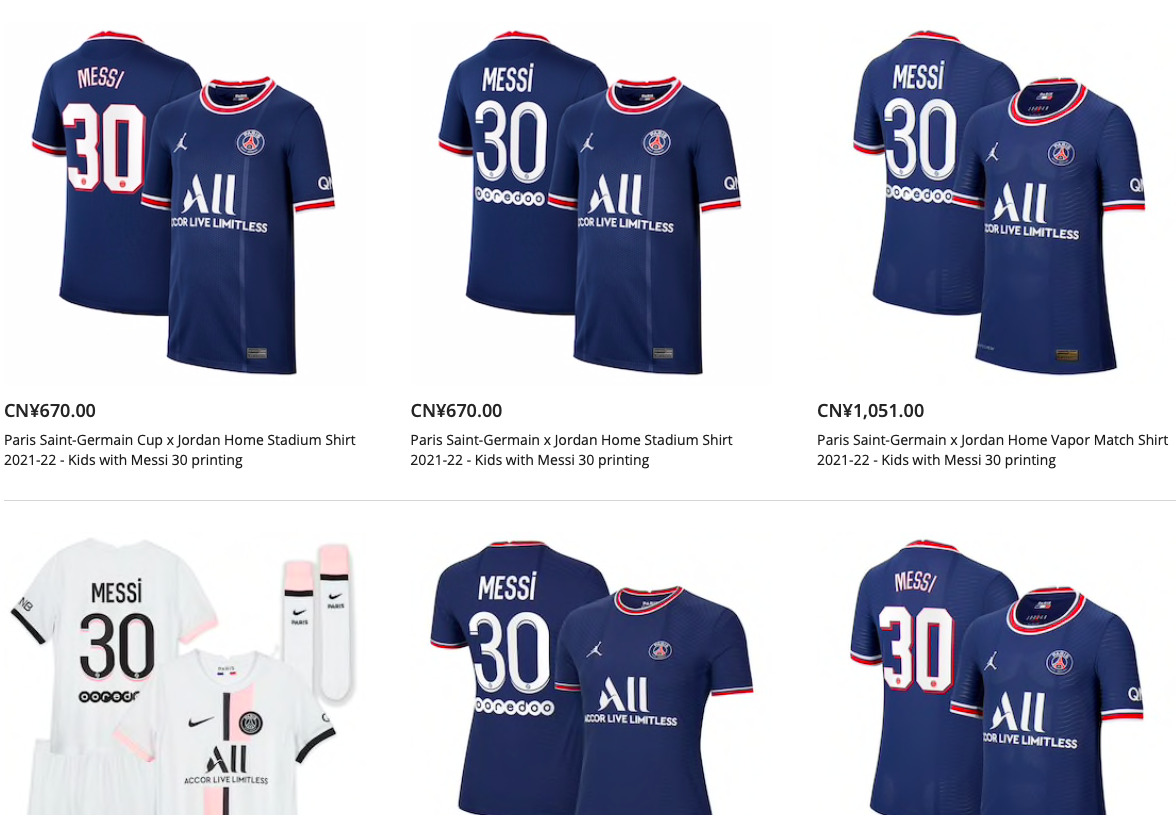
Task: Click the PSG crest on the white away shirt
Action: [250, 723]
